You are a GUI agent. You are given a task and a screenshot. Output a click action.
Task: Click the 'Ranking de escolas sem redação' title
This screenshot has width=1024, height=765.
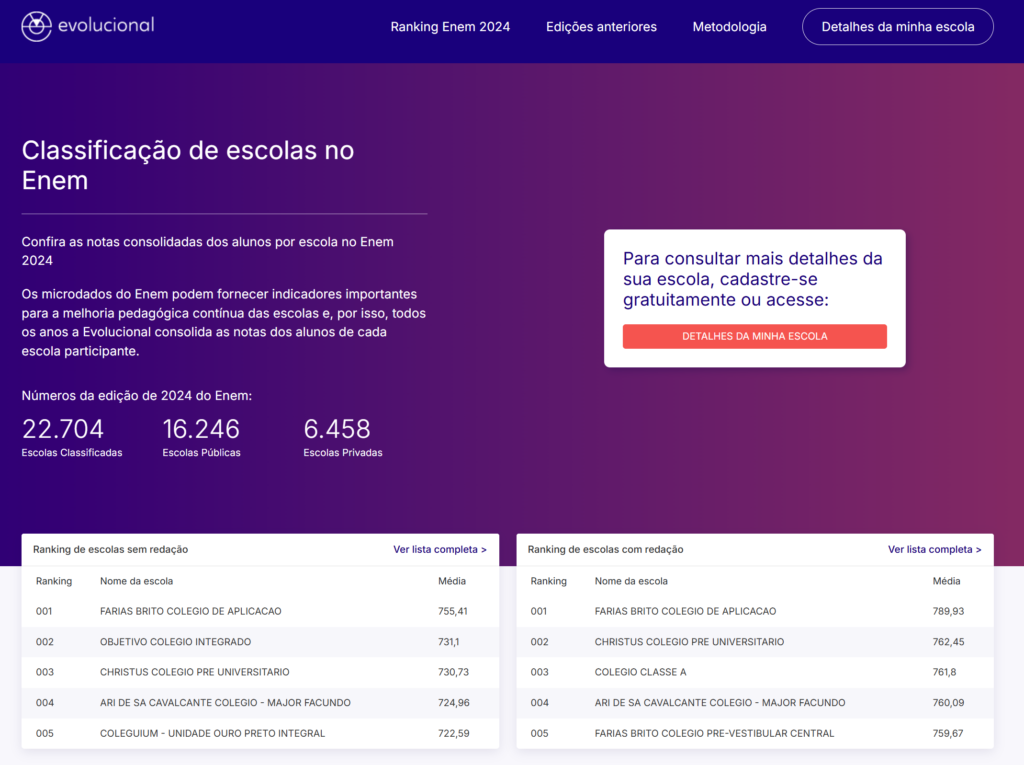tap(110, 549)
